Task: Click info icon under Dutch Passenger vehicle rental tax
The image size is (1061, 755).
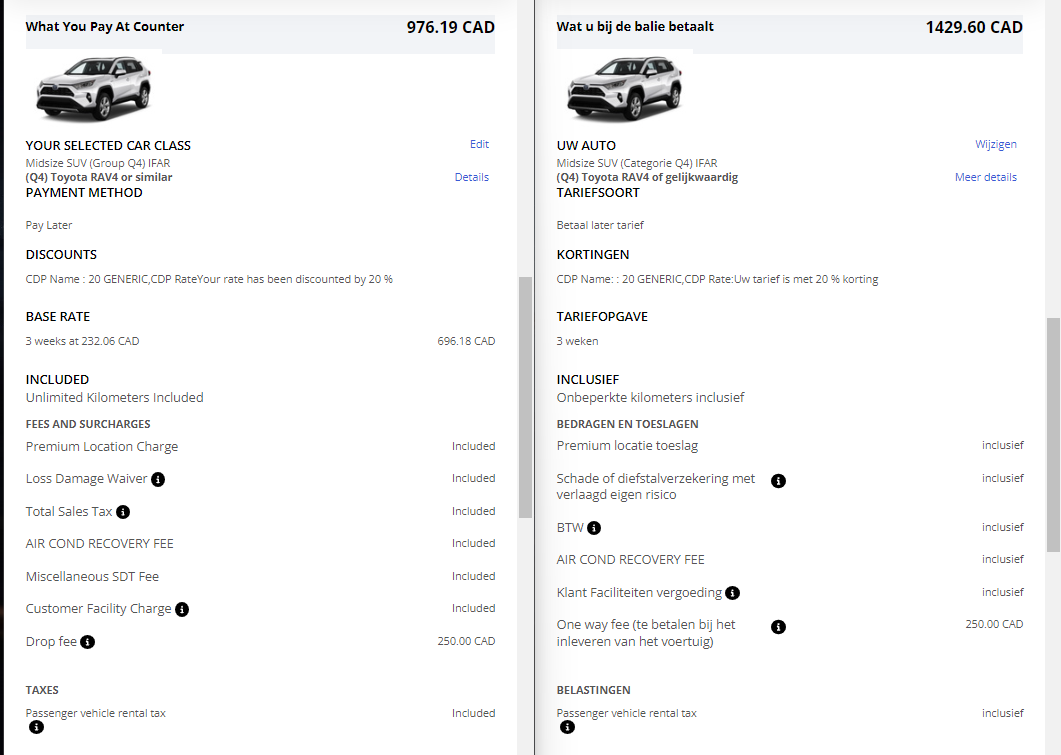Action: click(567, 728)
